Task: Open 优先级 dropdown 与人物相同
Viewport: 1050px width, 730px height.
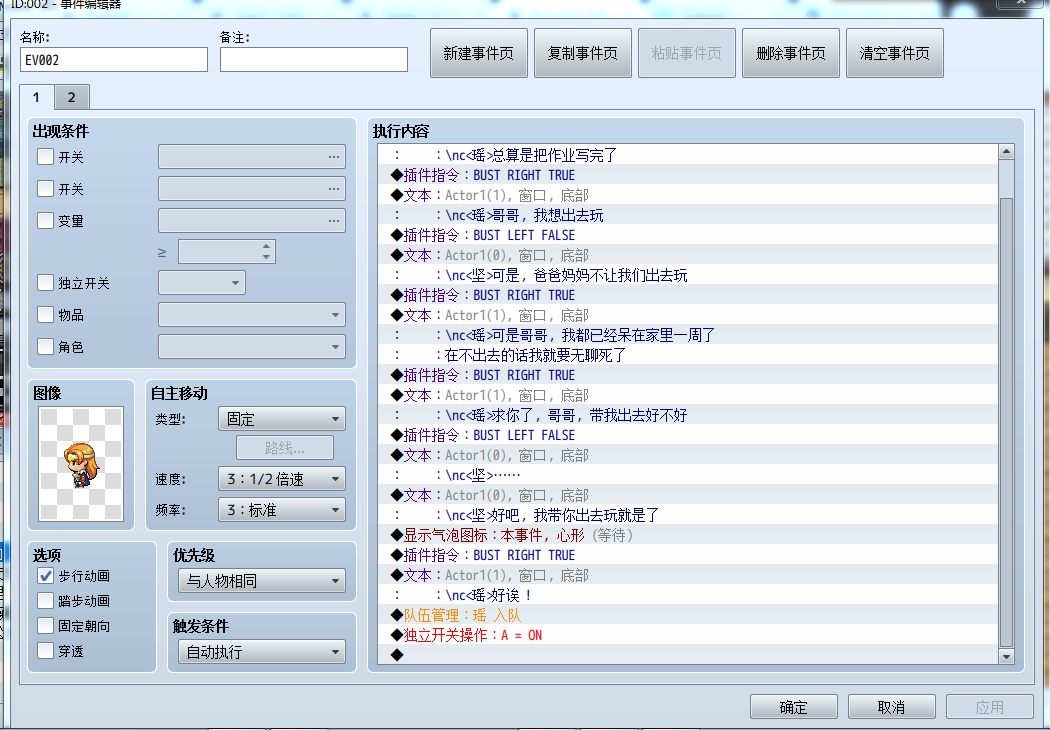Action: click(x=262, y=581)
